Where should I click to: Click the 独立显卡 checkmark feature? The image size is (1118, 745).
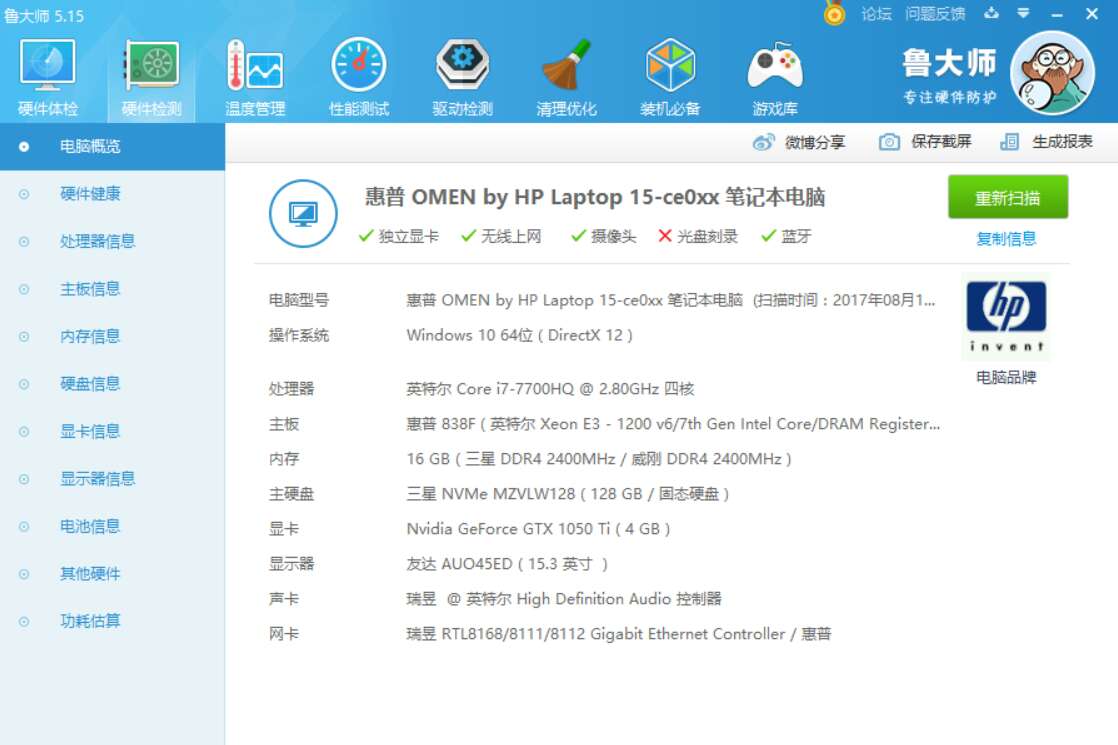pos(399,236)
